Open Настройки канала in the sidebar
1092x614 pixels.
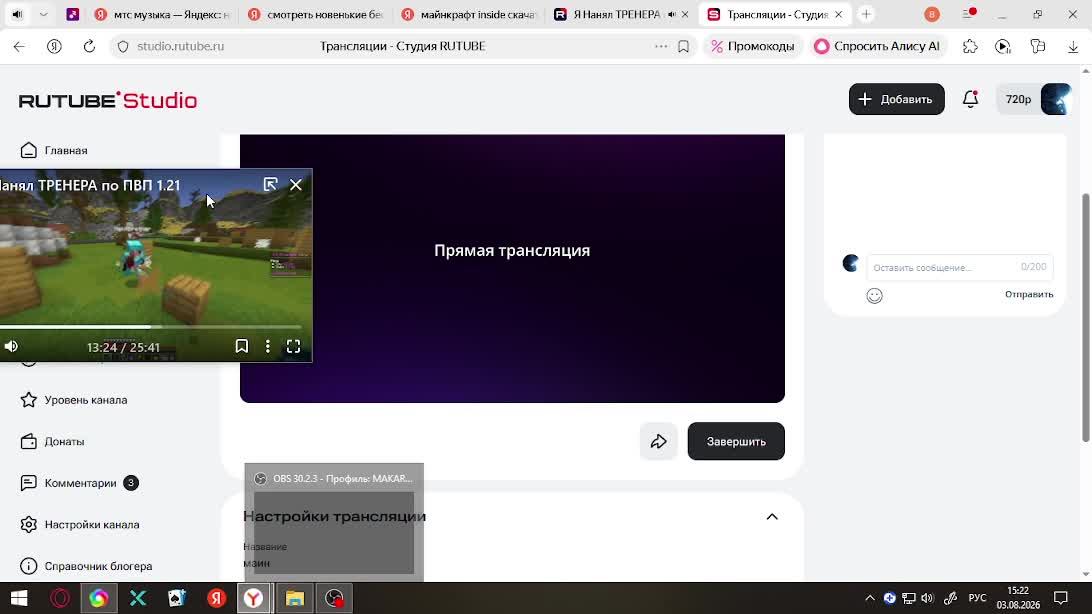tap(92, 525)
